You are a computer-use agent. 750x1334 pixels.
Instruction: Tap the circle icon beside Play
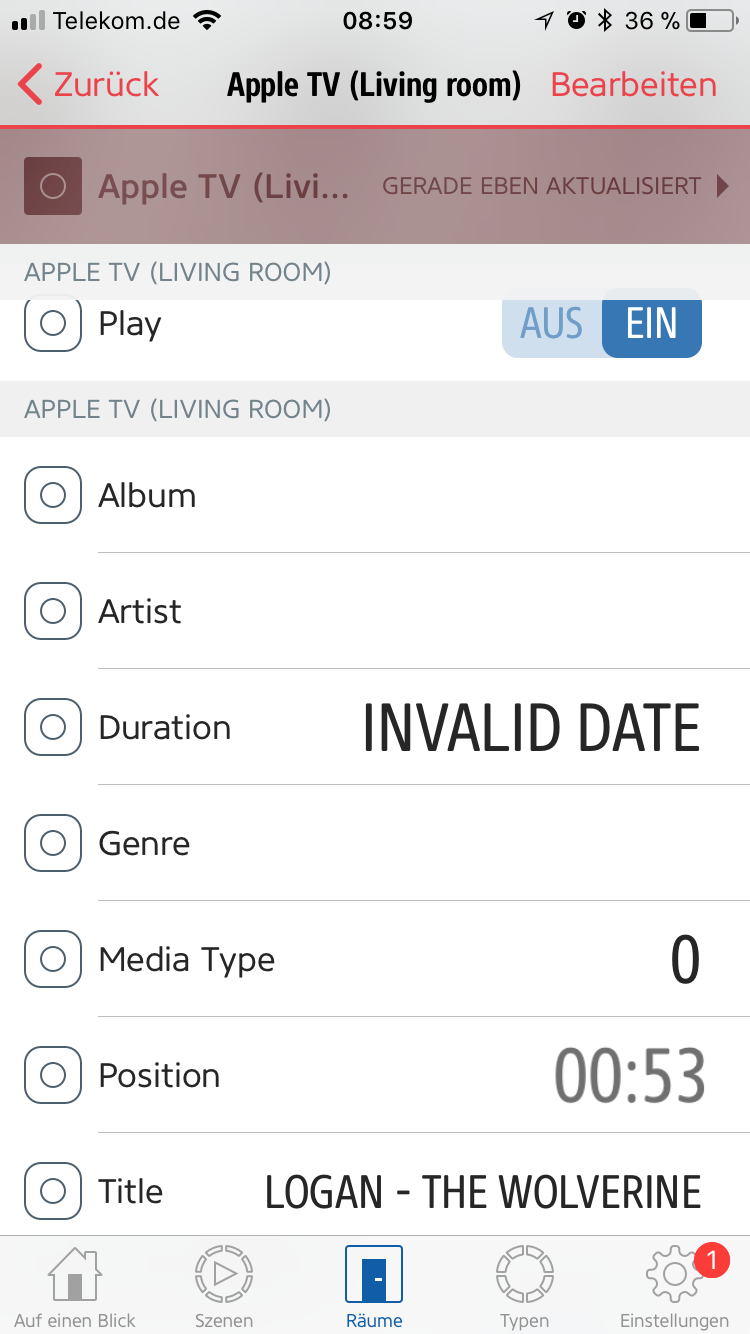click(x=53, y=324)
